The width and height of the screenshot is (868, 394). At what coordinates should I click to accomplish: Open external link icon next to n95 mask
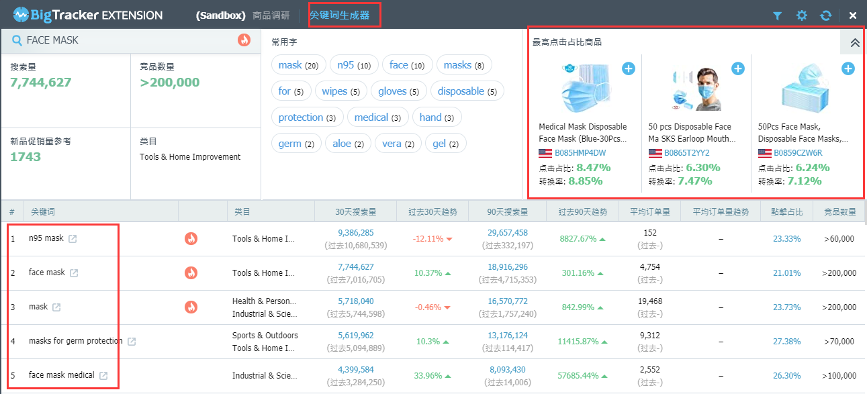point(73,239)
